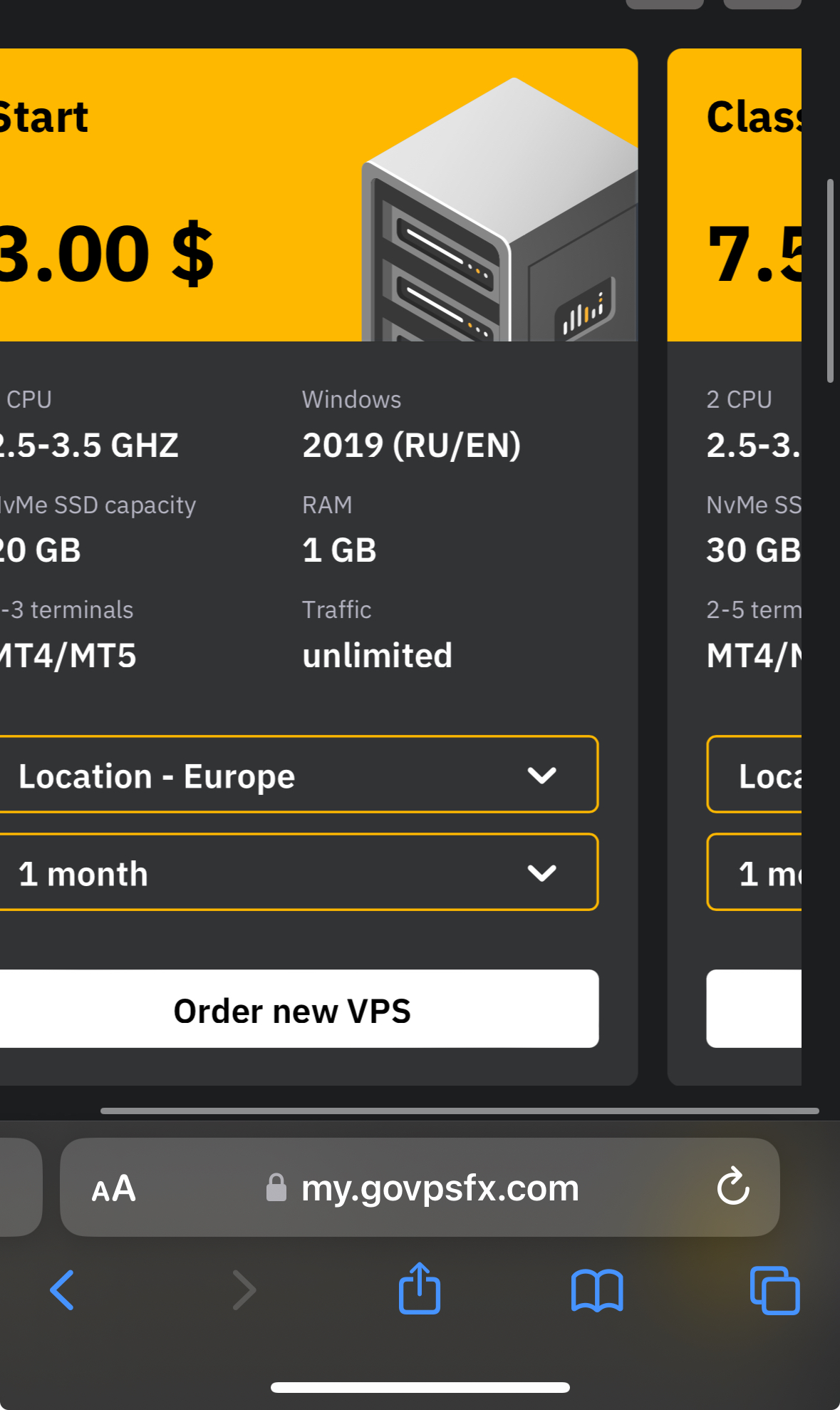Screen dimensions: 840x1410
Task: Tap the iOS home indicator bar
Action: point(420,1387)
